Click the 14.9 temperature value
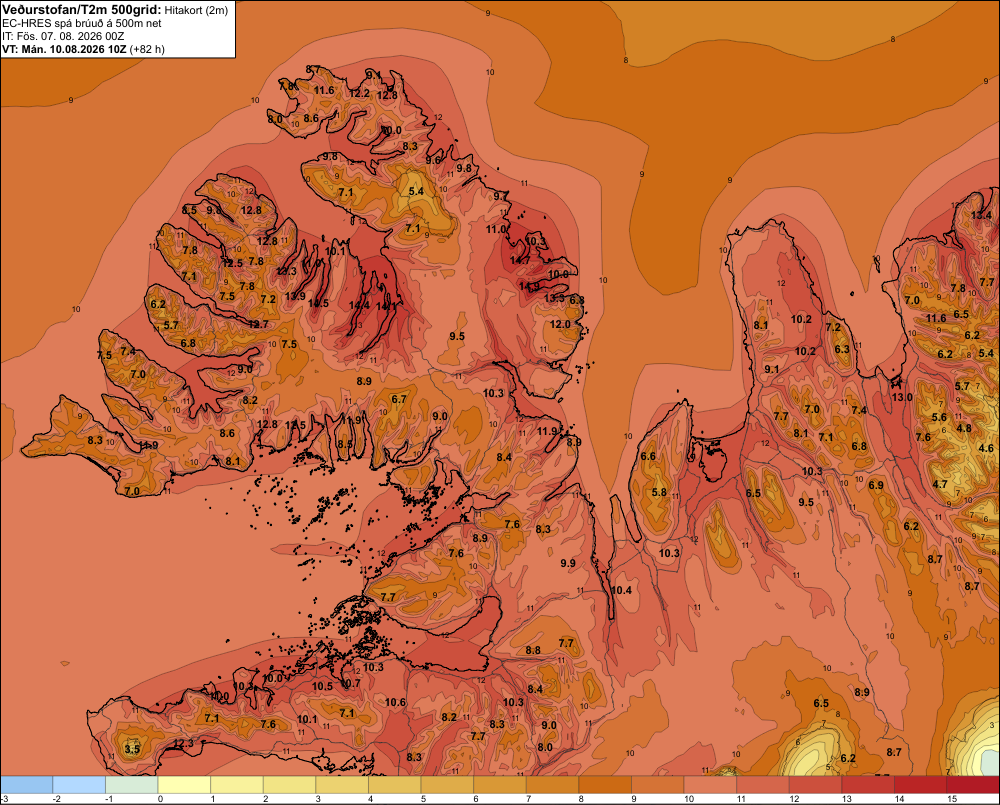This screenshot has width=1000, height=805. coord(529,286)
